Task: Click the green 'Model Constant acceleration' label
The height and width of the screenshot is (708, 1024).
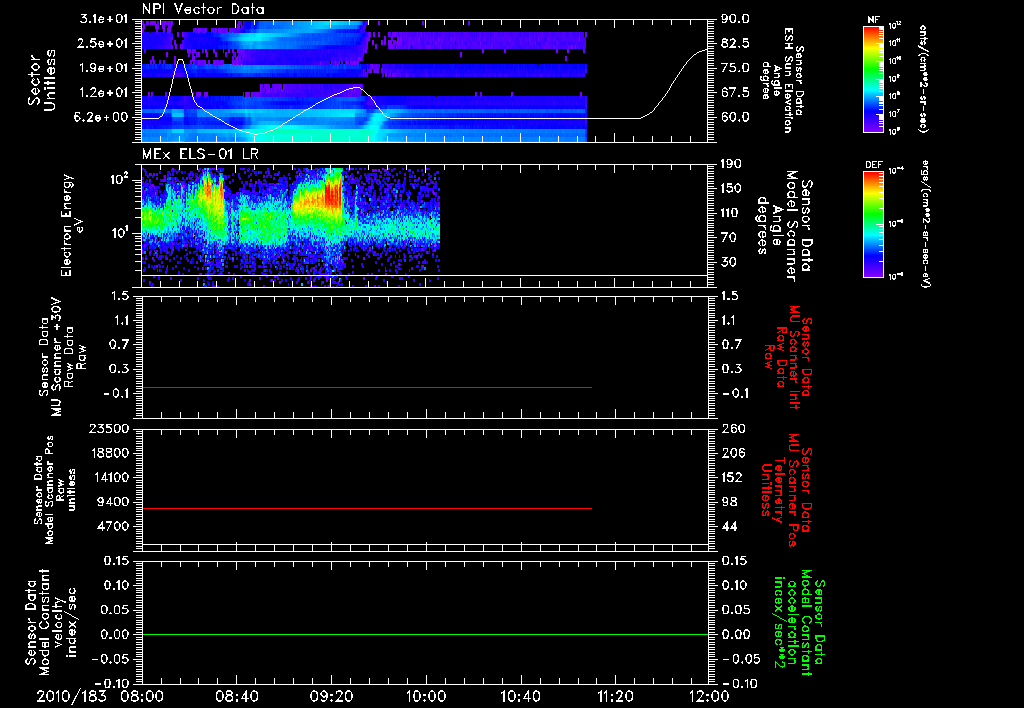Action: pyautogui.click(x=799, y=624)
